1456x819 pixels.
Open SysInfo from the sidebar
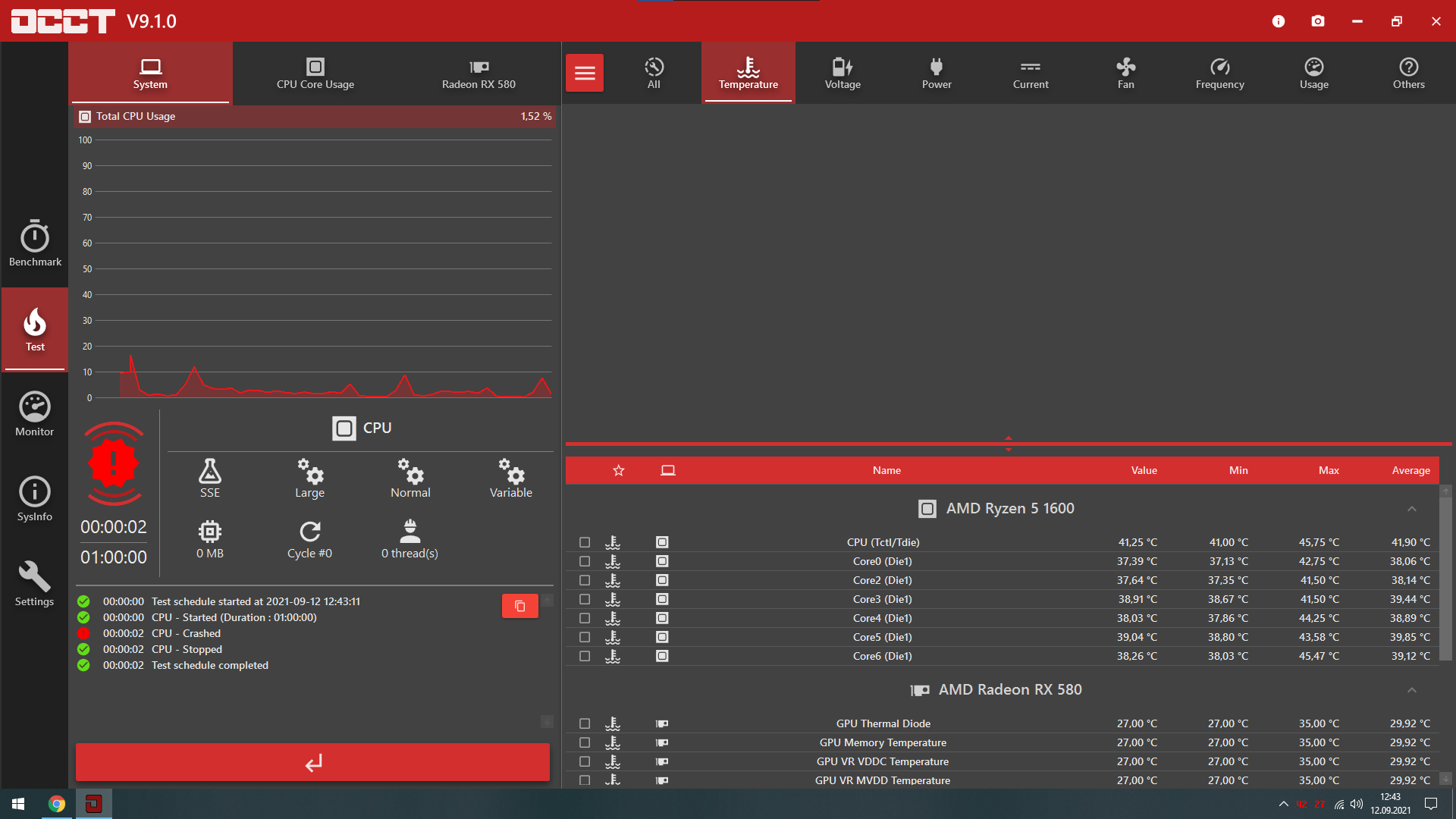35,499
